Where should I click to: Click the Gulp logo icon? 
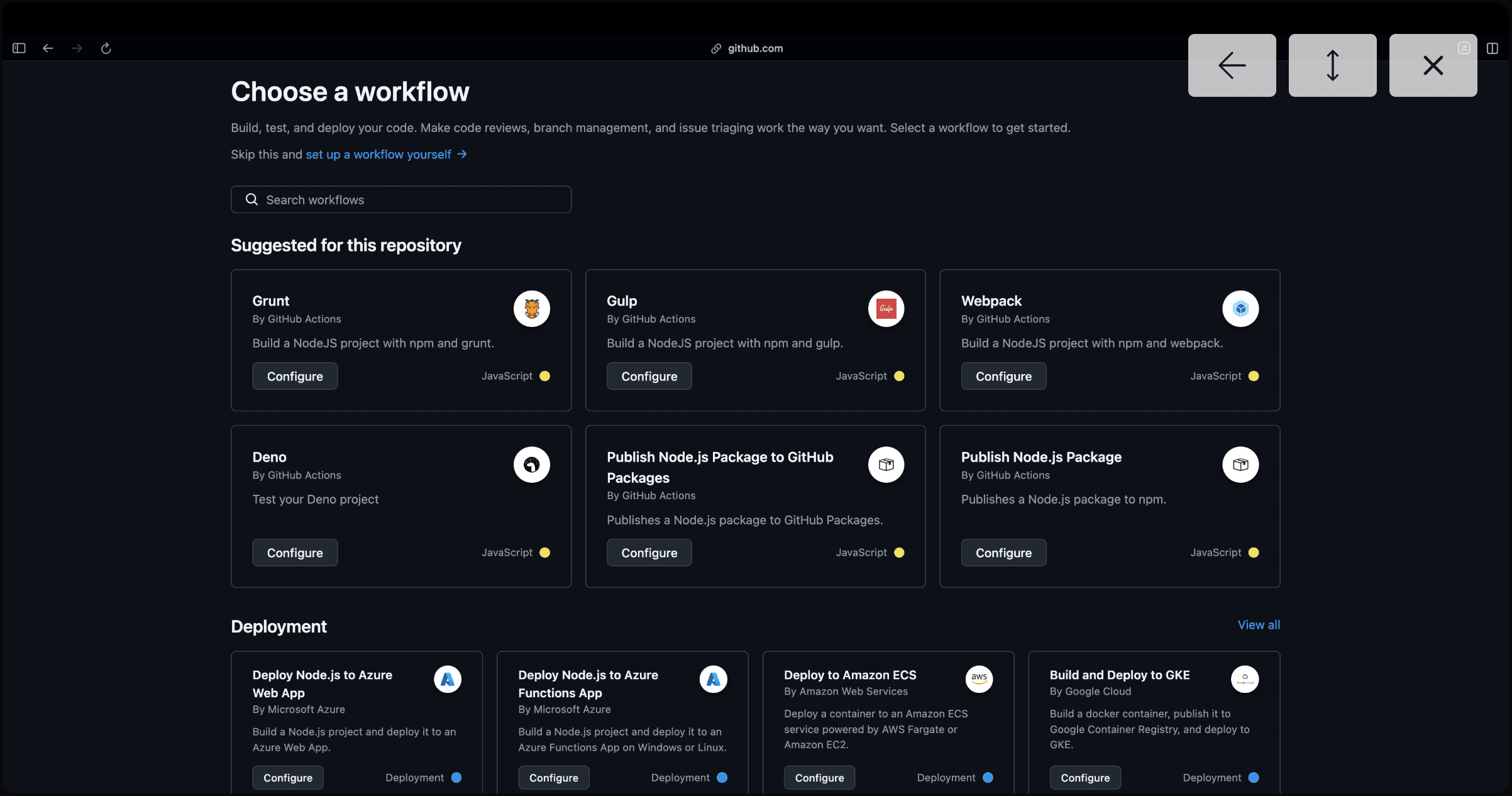click(886, 309)
